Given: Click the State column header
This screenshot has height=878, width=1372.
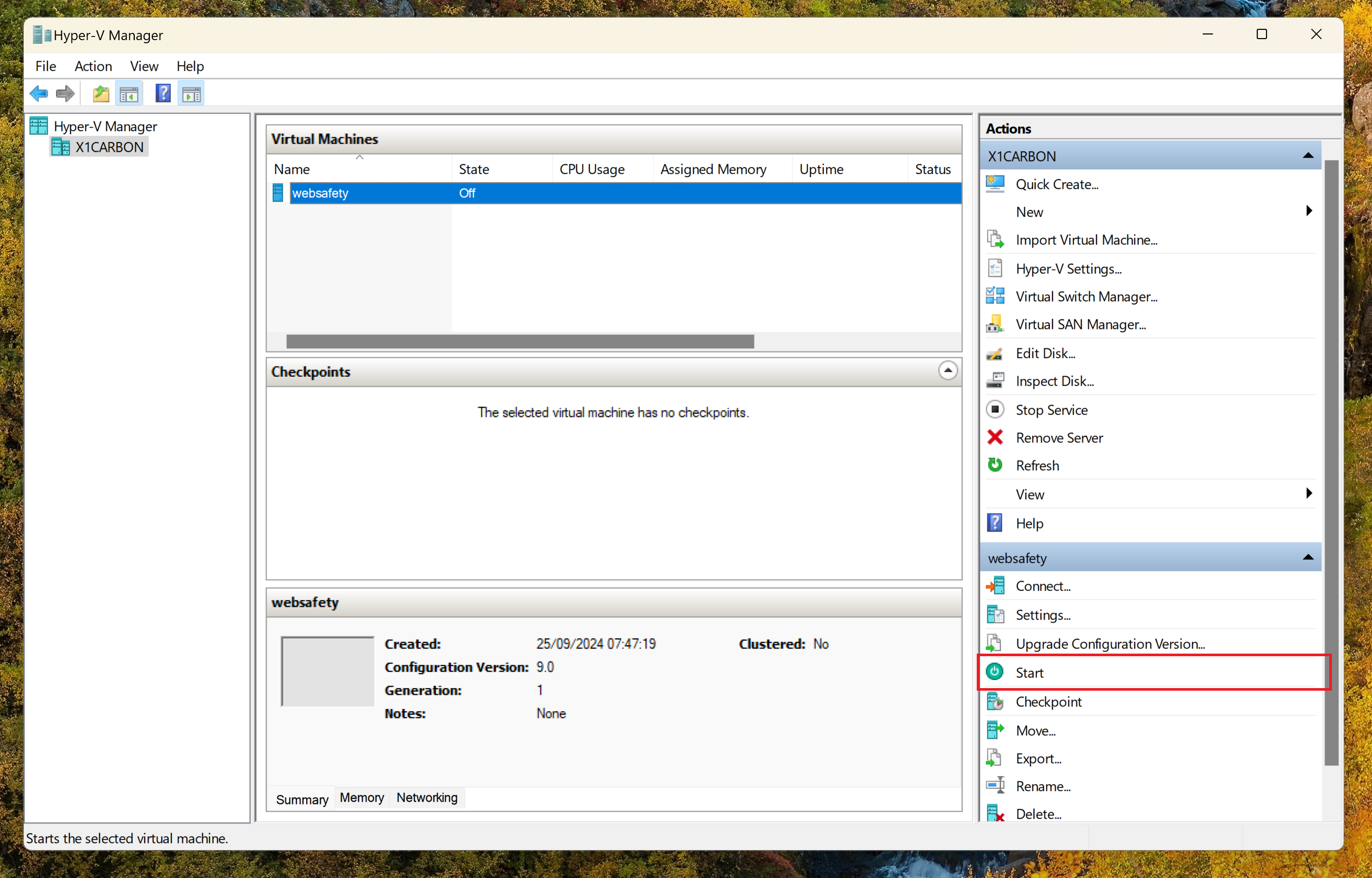Looking at the screenshot, I should pos(502,169).
